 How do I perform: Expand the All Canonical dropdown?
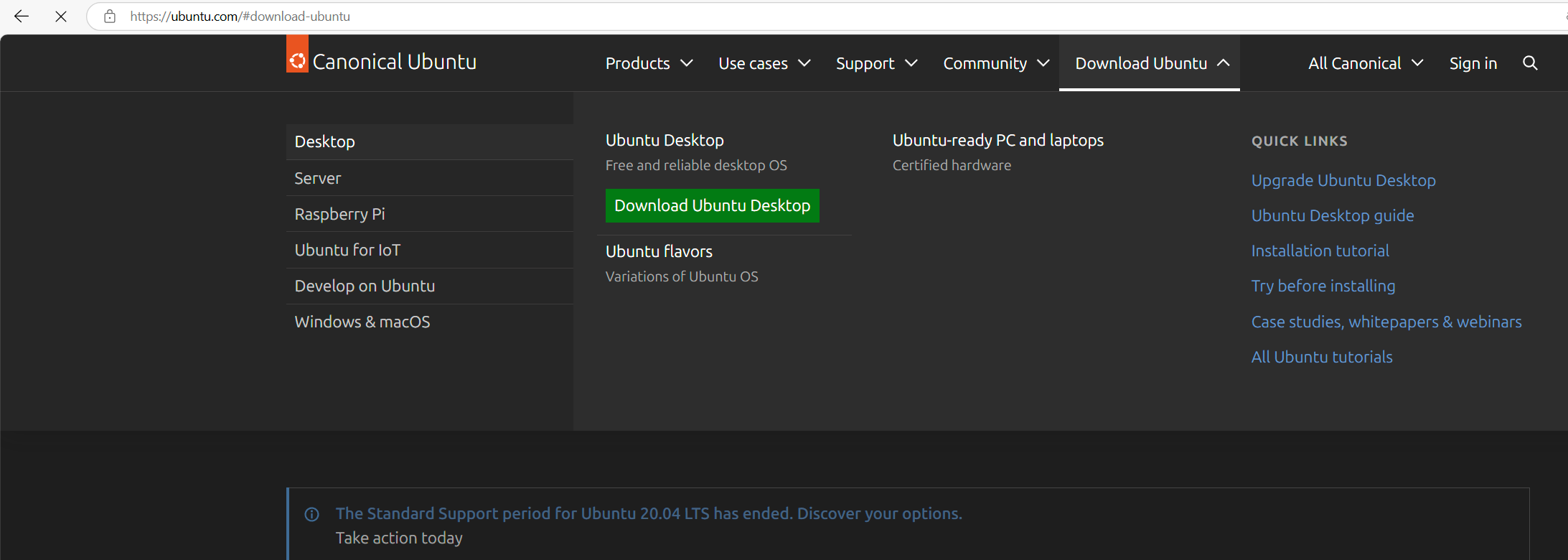click(x=1366, y=63)
